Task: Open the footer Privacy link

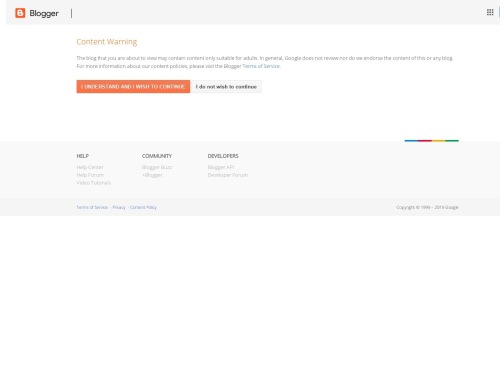Action: [119, 207]
